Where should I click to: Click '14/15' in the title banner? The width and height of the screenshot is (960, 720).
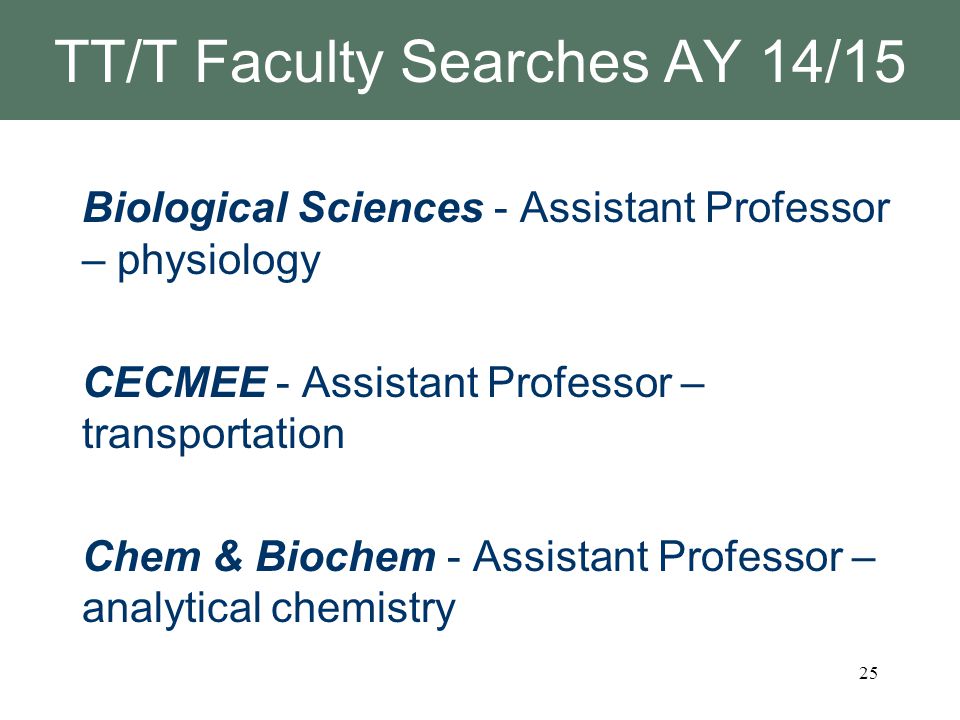pos(834,62)
